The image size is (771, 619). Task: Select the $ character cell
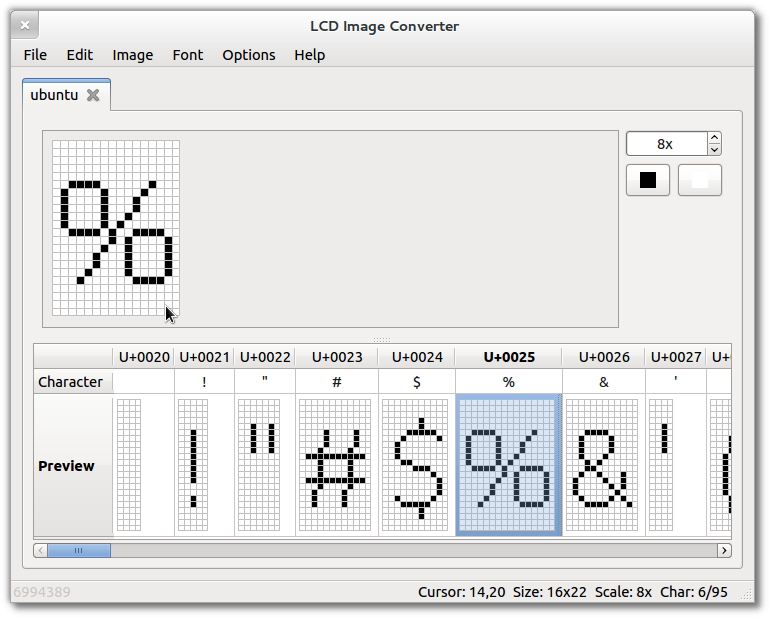pos(417,382)
